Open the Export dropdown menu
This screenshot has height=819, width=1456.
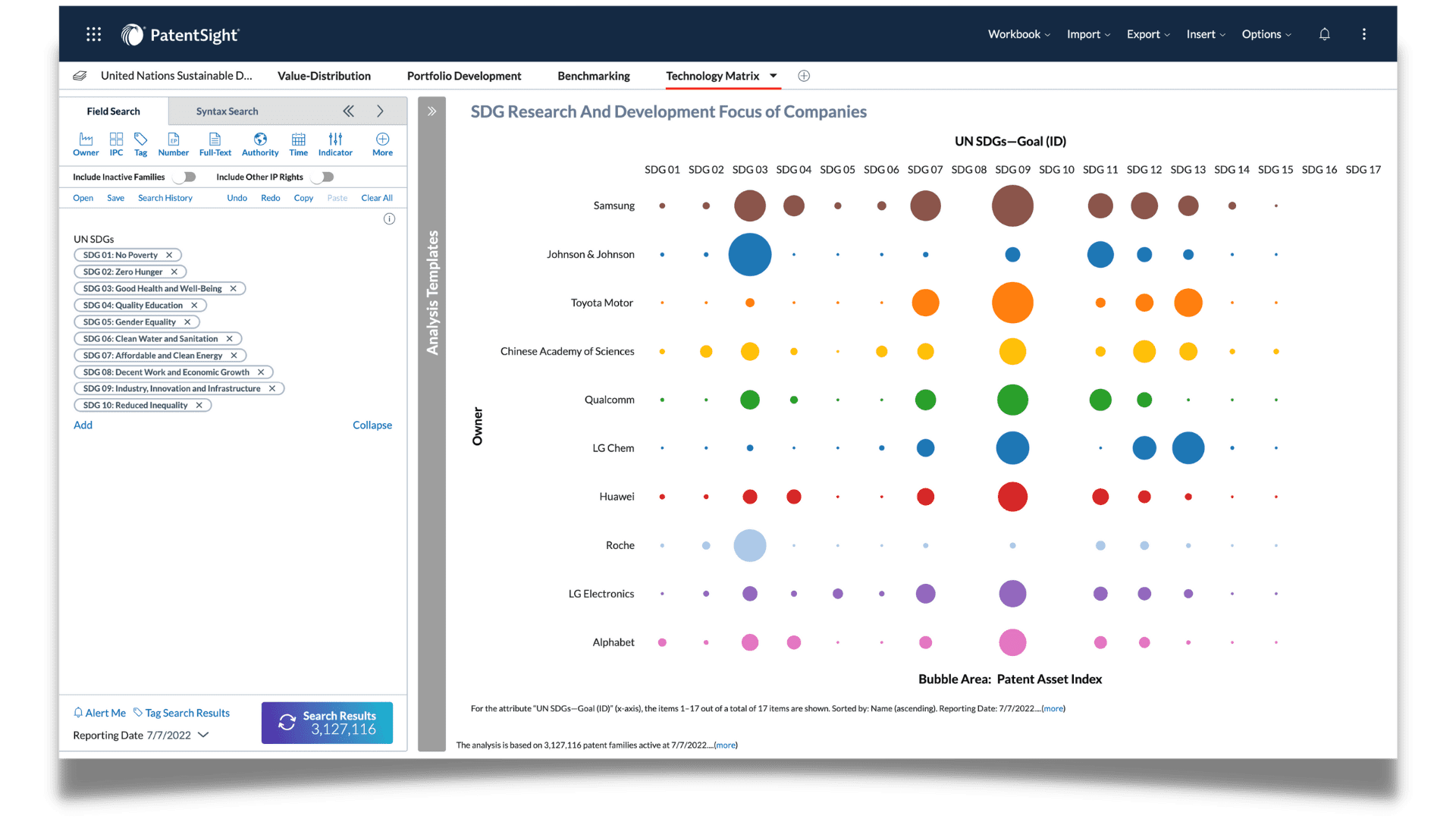click(1148, 35)
